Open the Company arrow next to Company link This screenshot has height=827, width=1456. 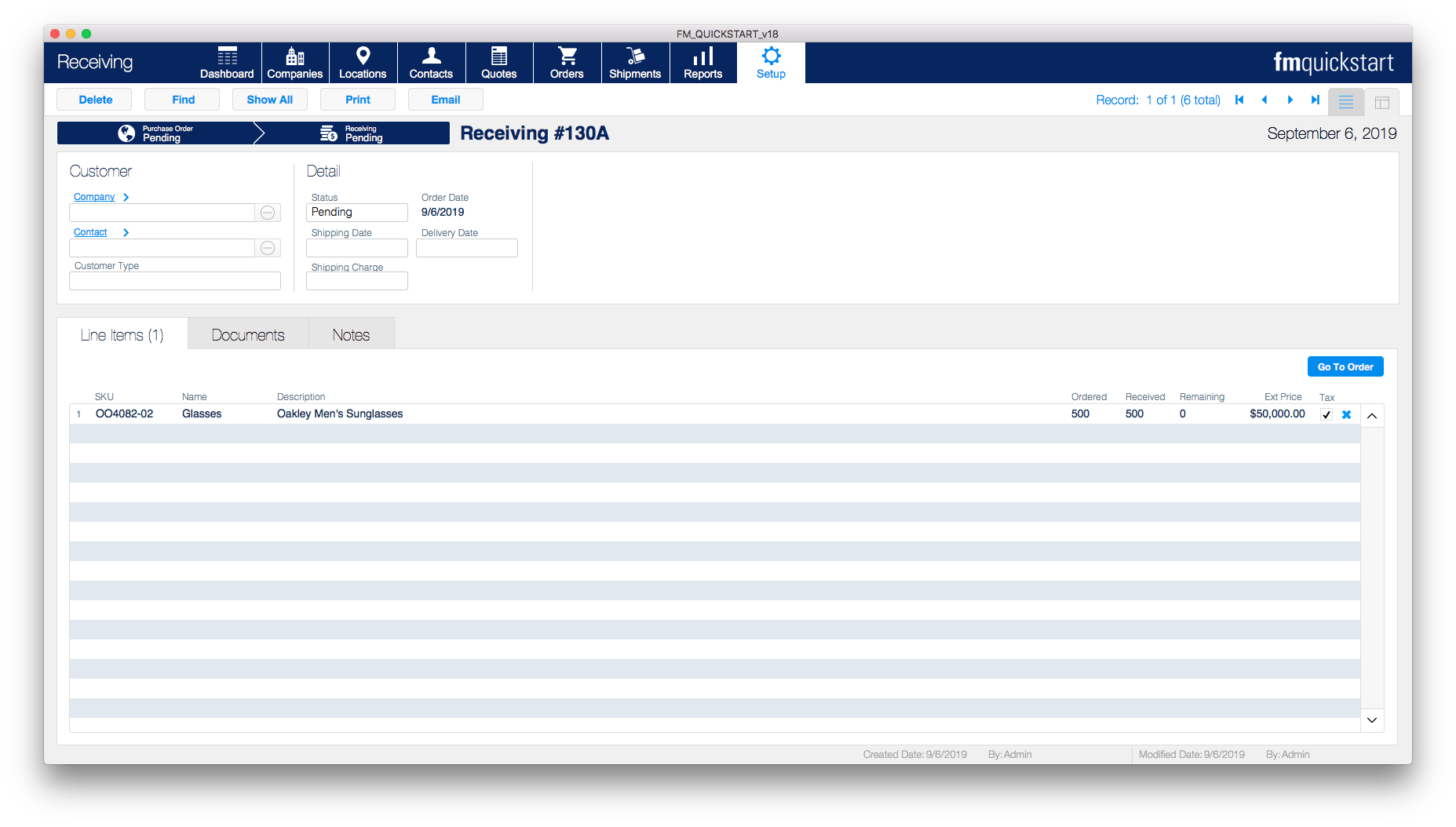126,197
